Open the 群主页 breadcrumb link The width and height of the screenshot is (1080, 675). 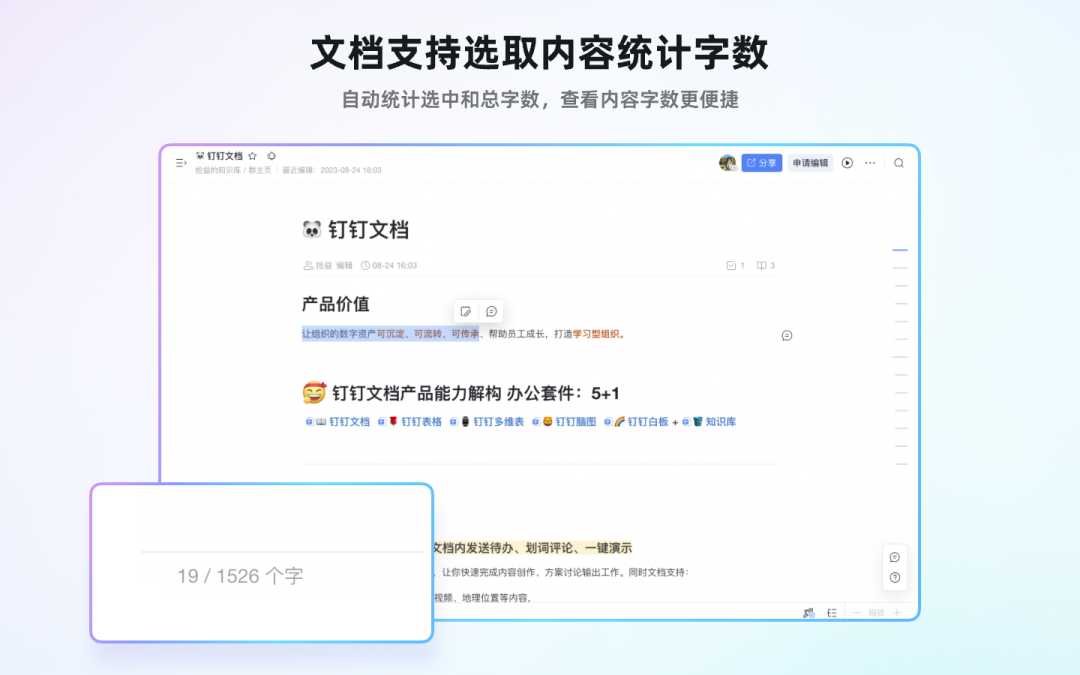tap(260, 170)
